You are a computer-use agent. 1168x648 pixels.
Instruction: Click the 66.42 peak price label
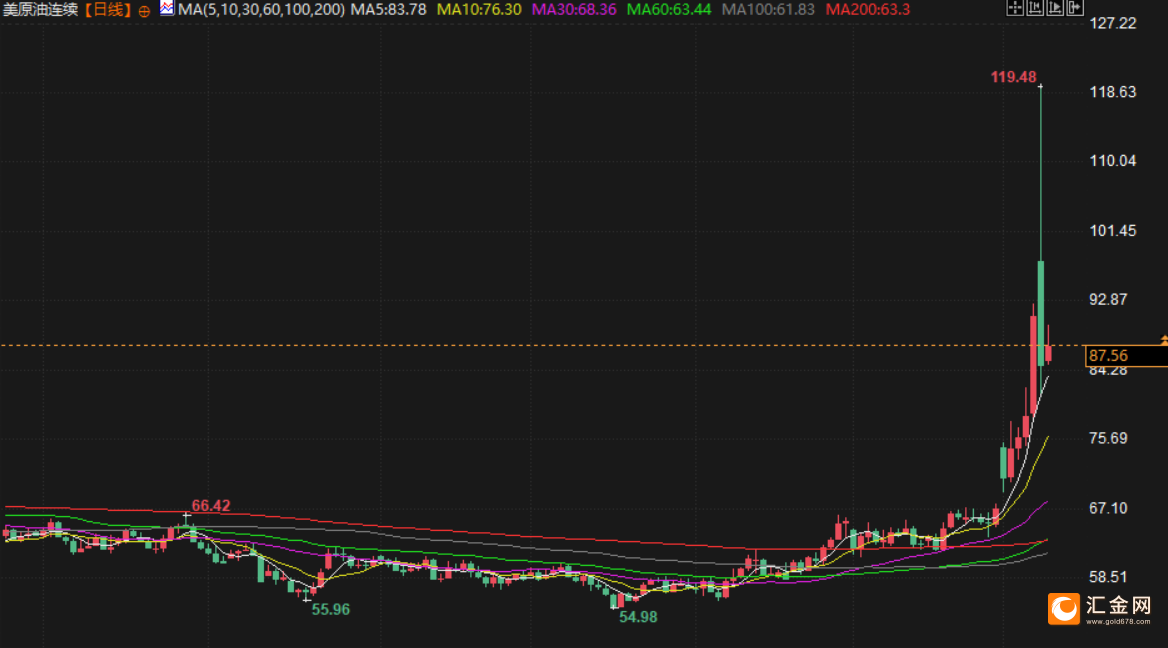pyautogui.click(x=211, y=506)
